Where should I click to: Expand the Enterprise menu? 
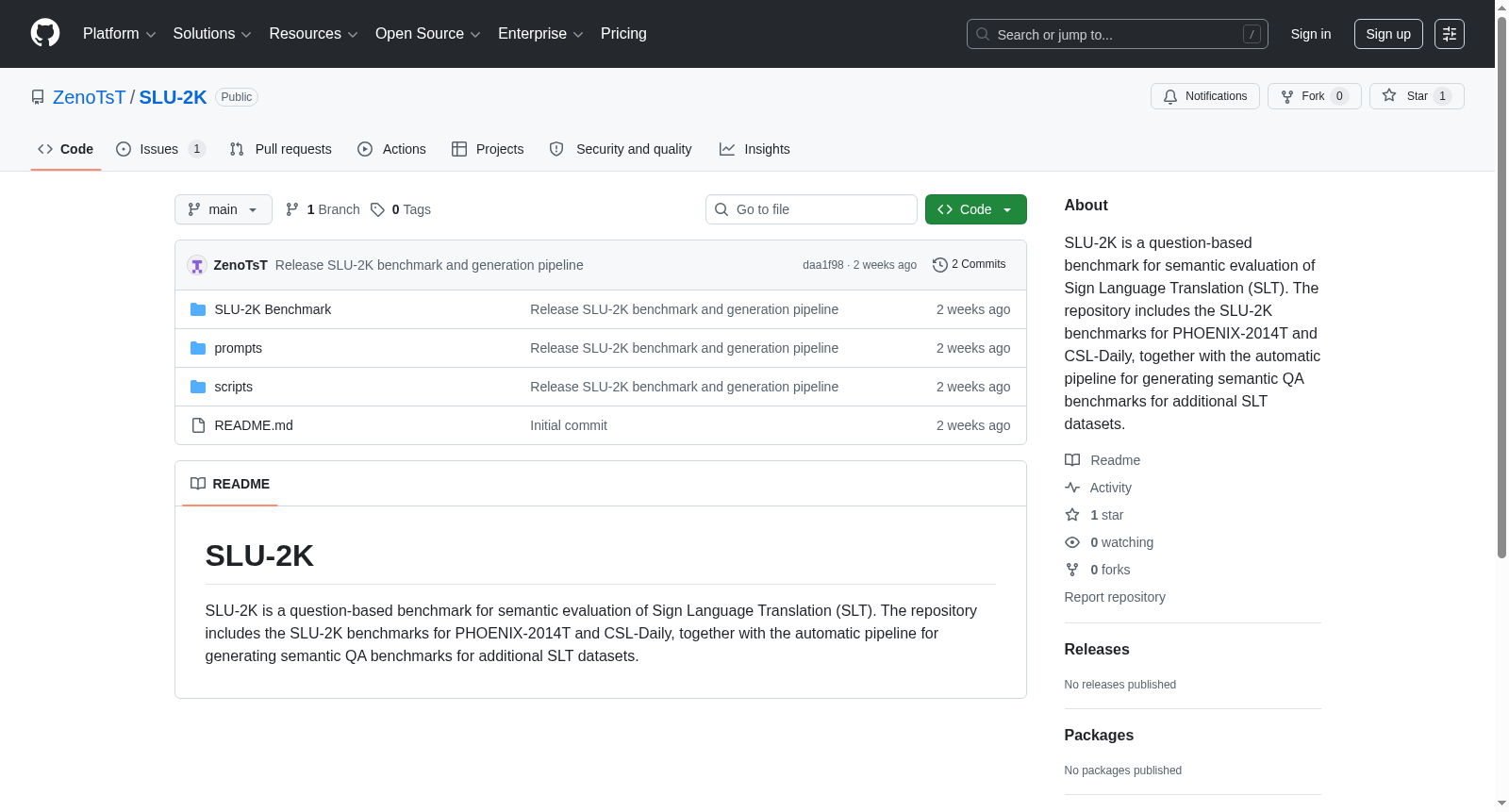(540, 34)
